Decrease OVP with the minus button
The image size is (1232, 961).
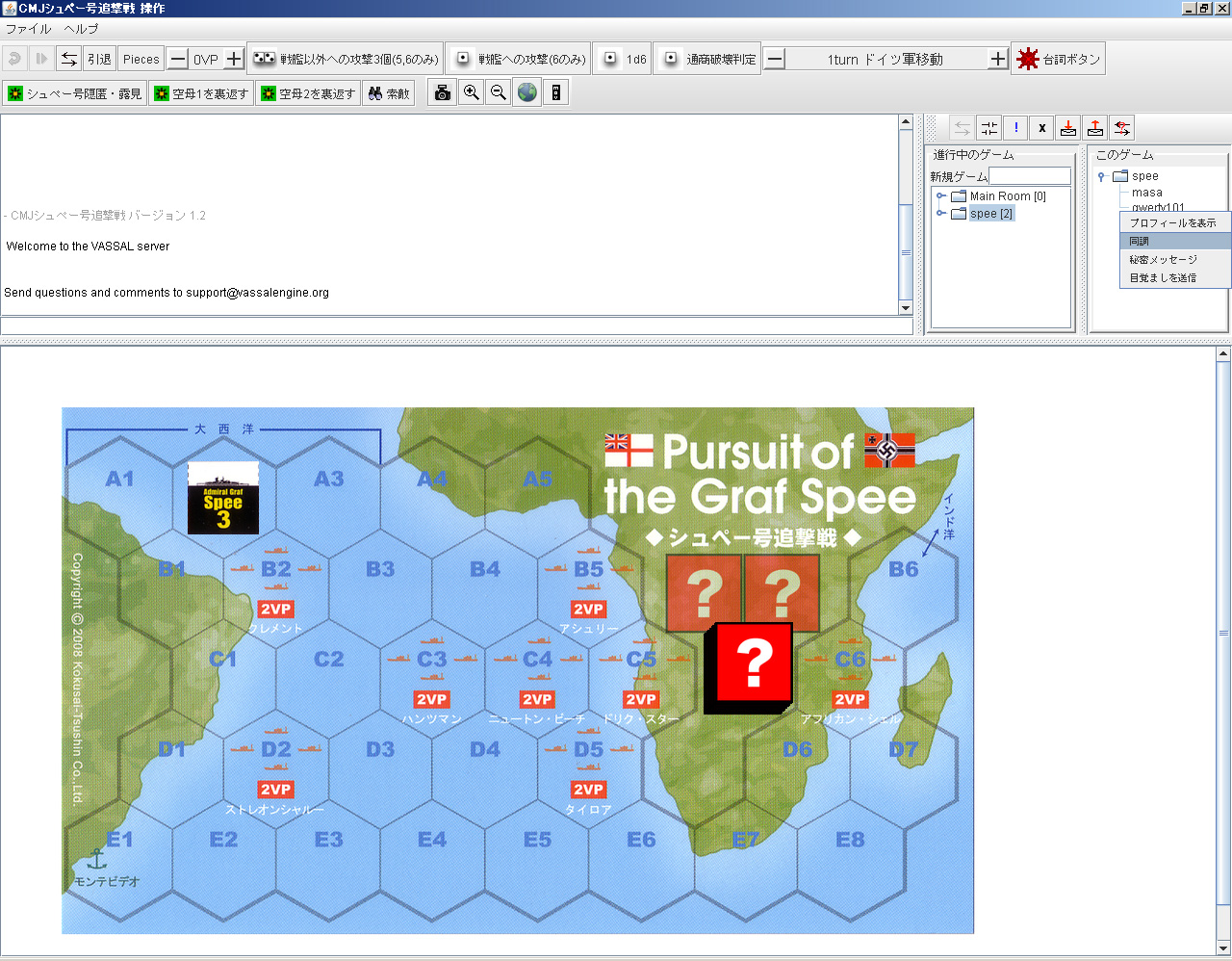point(178,59)
